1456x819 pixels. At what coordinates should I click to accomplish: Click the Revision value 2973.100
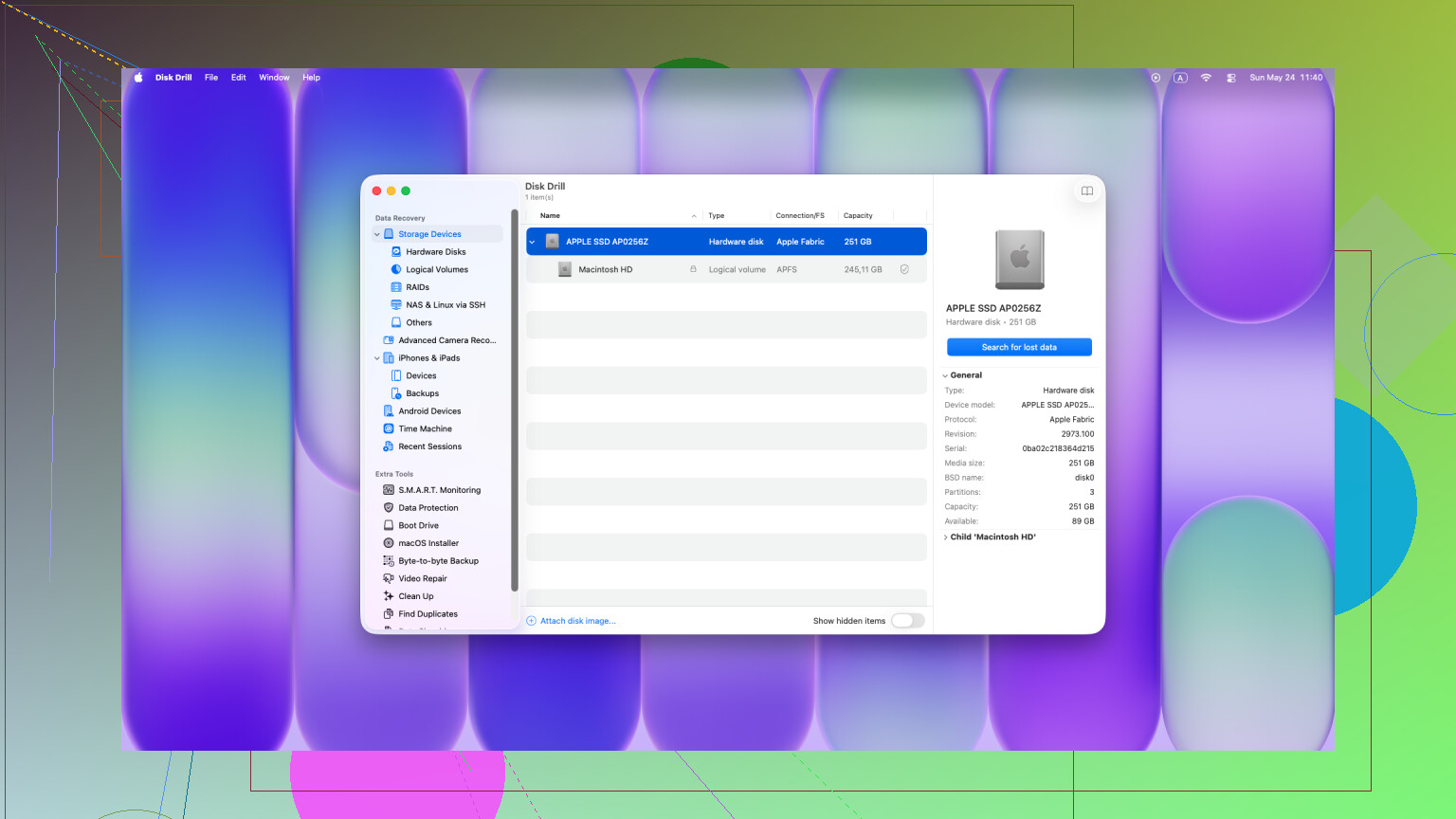(x=1078, y=434)
